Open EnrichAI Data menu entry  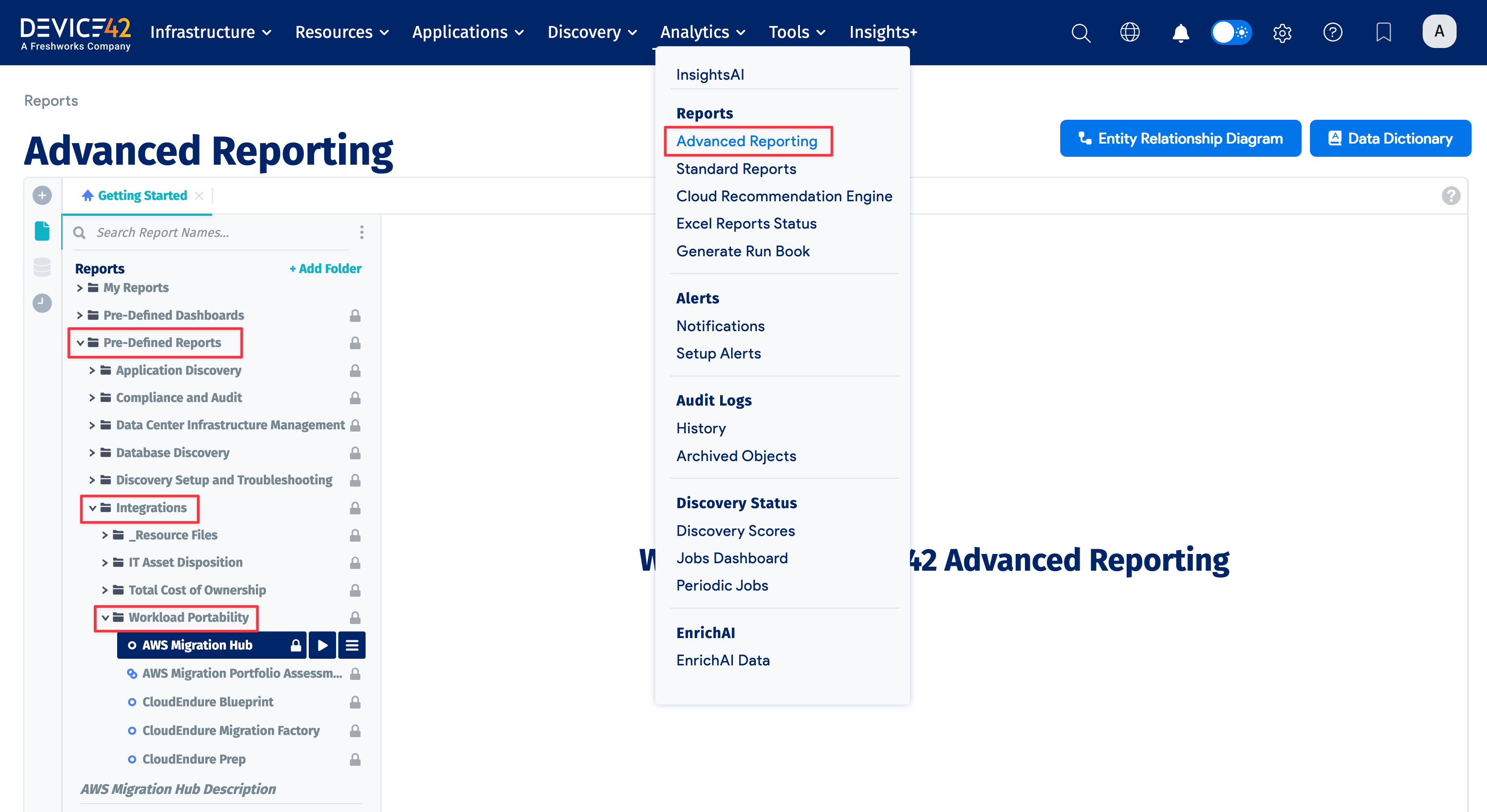[723, 661]
